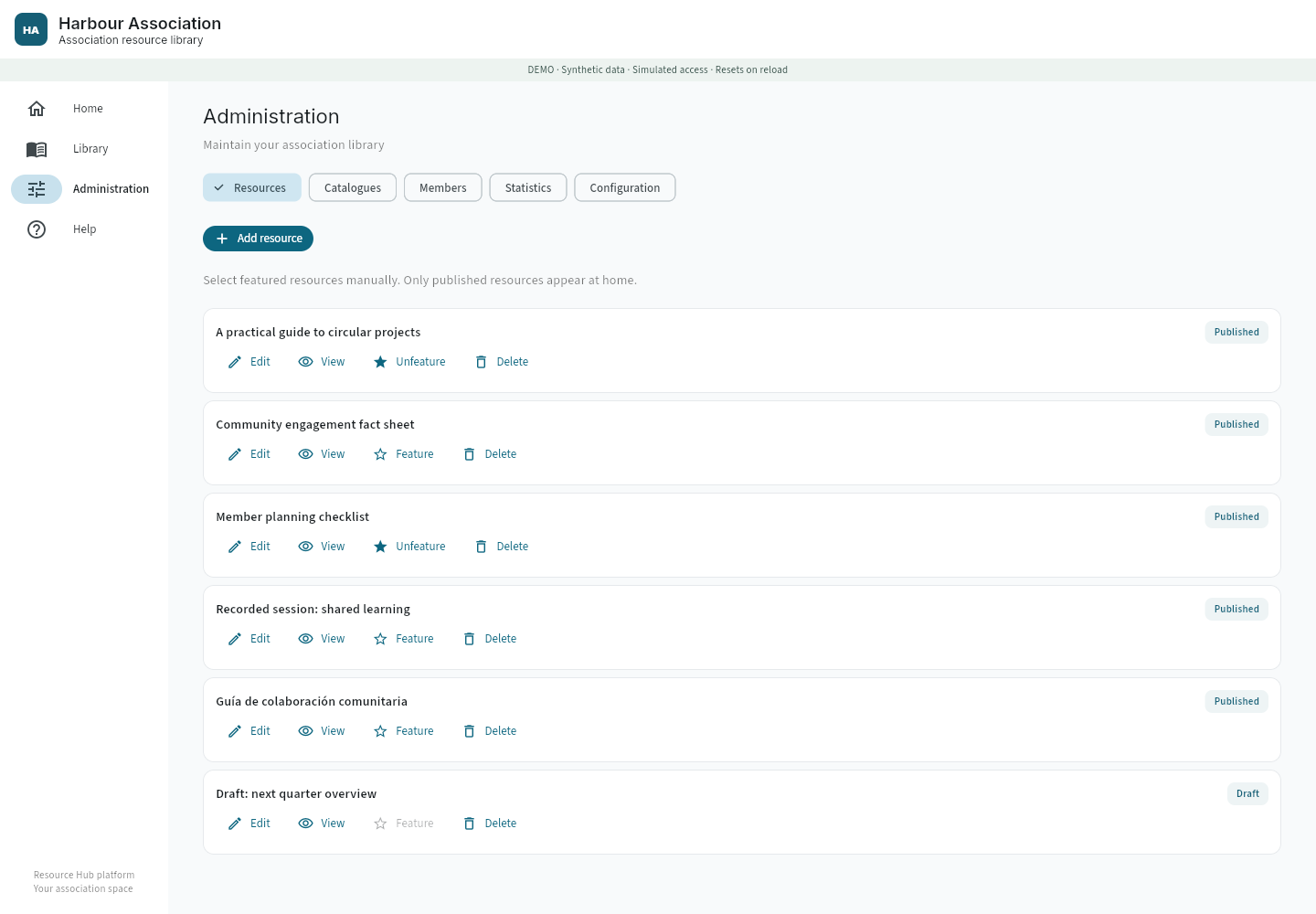Feature Recorded session: shared learning
This screenshot has height=914, width=1316.
pos(404,639)
